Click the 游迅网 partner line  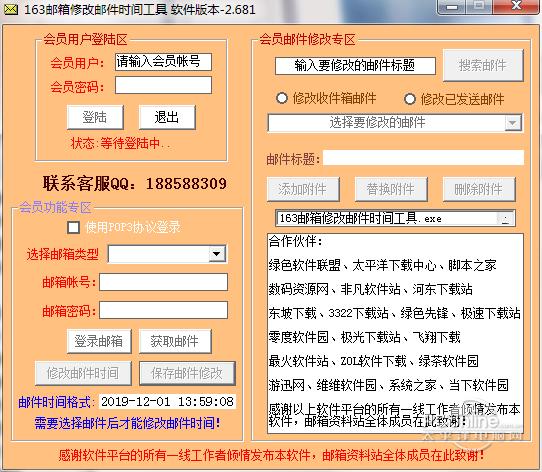389,385
